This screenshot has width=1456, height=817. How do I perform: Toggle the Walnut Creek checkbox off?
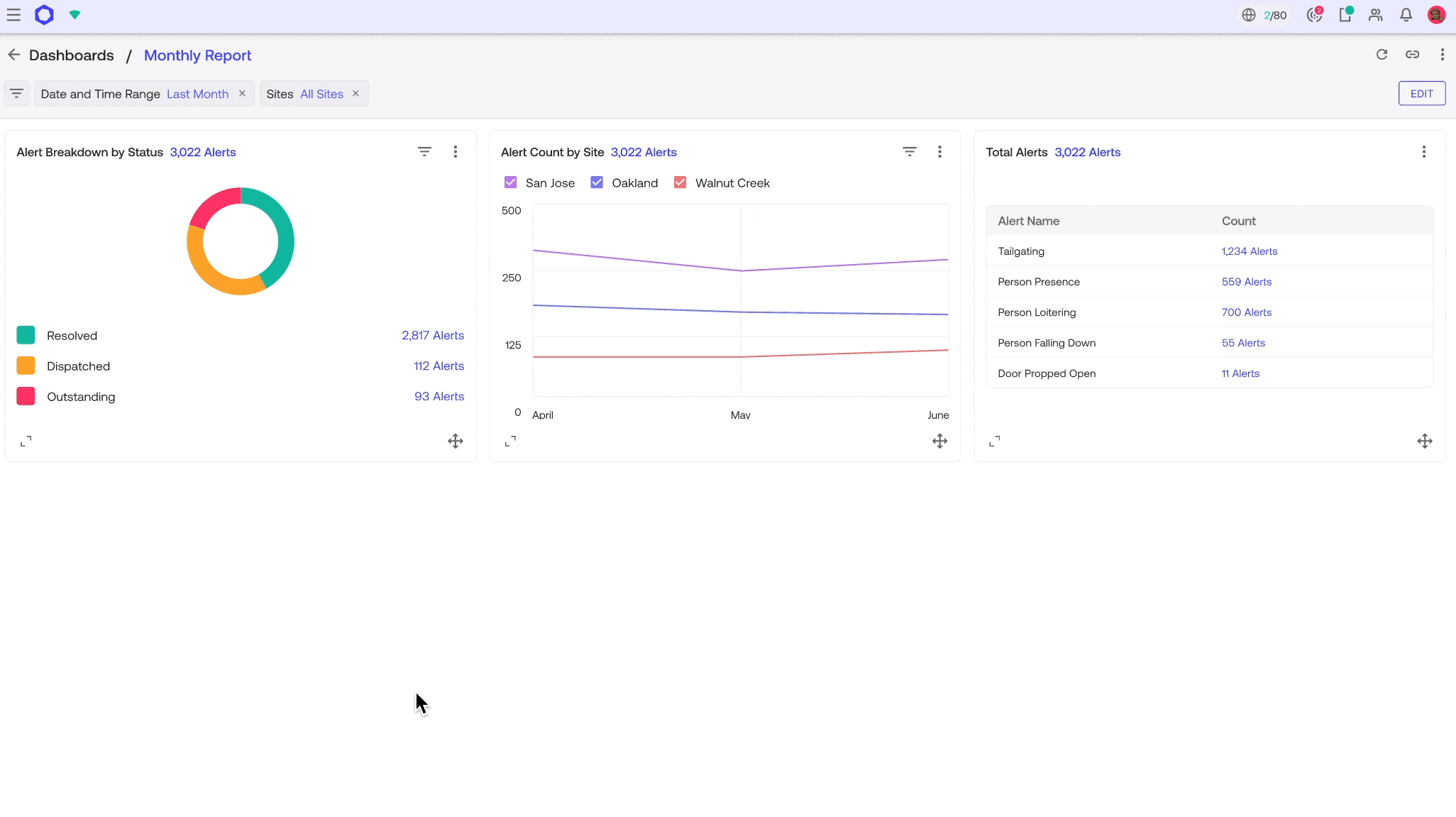[x=680, y=182]
